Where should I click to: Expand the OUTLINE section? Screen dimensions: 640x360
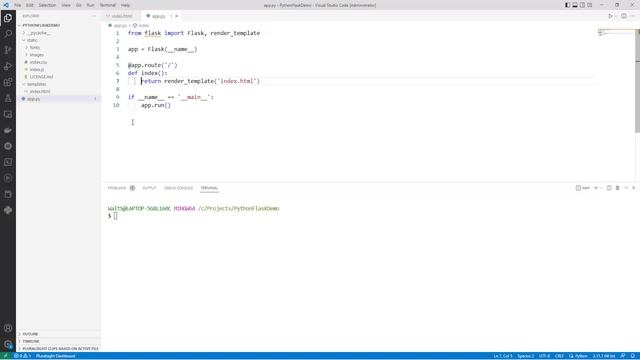[x=58, y=334]
